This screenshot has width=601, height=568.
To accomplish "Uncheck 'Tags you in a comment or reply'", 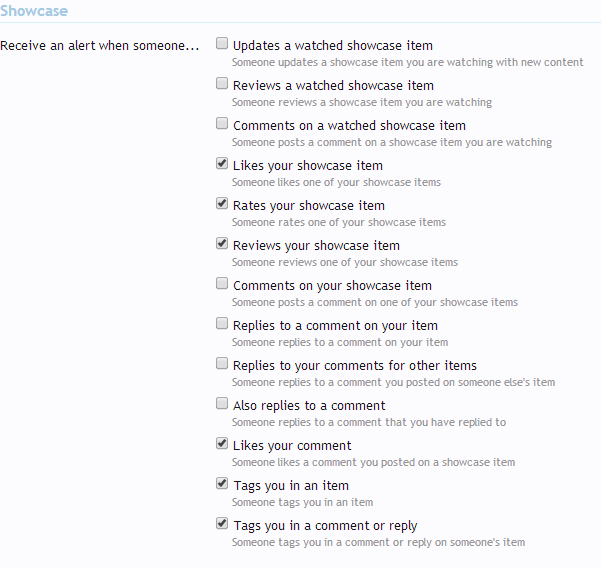I will [x=222, y=524].
